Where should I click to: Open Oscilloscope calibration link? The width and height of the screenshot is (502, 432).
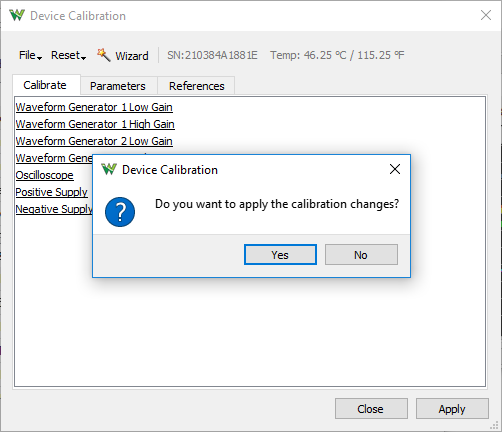44,175
